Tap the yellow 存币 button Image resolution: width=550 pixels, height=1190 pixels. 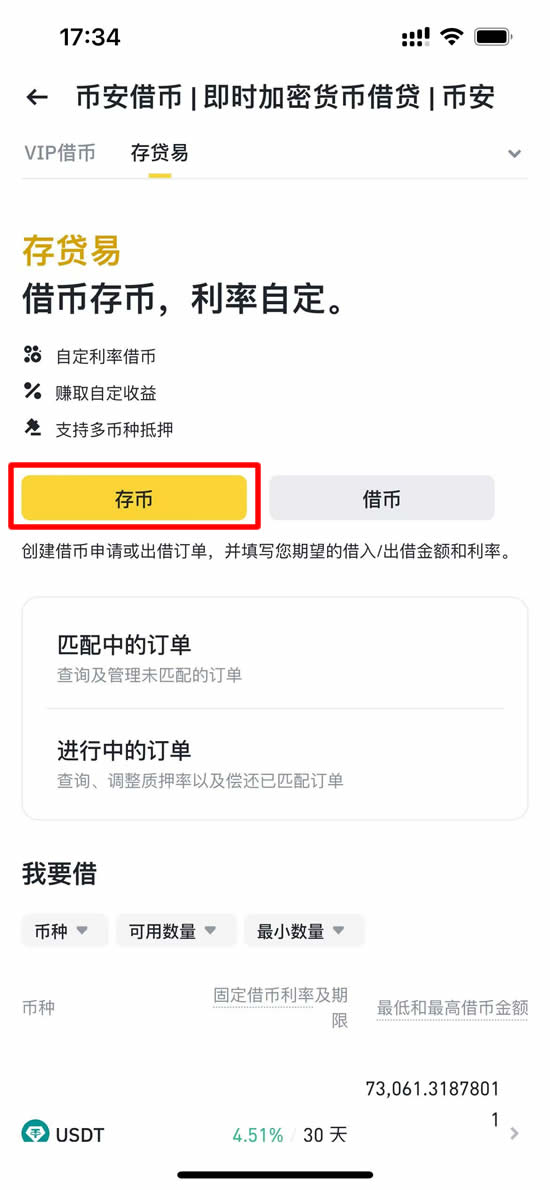[134, 499]
